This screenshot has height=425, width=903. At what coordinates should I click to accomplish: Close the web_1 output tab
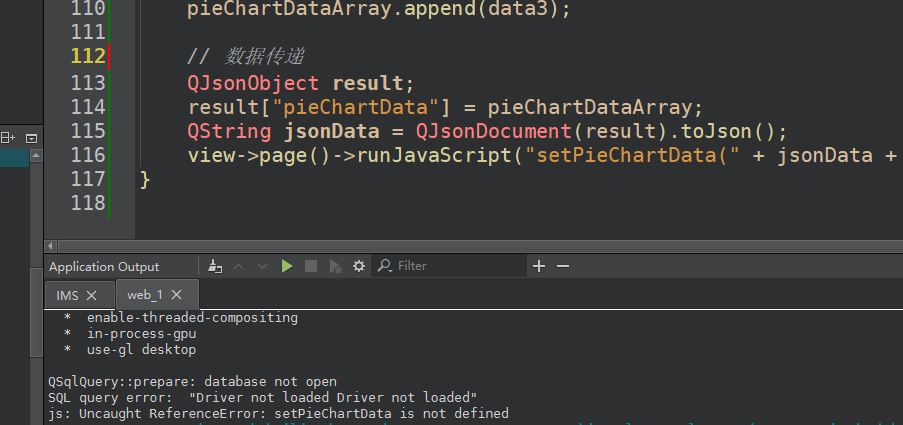pos(176,295)
